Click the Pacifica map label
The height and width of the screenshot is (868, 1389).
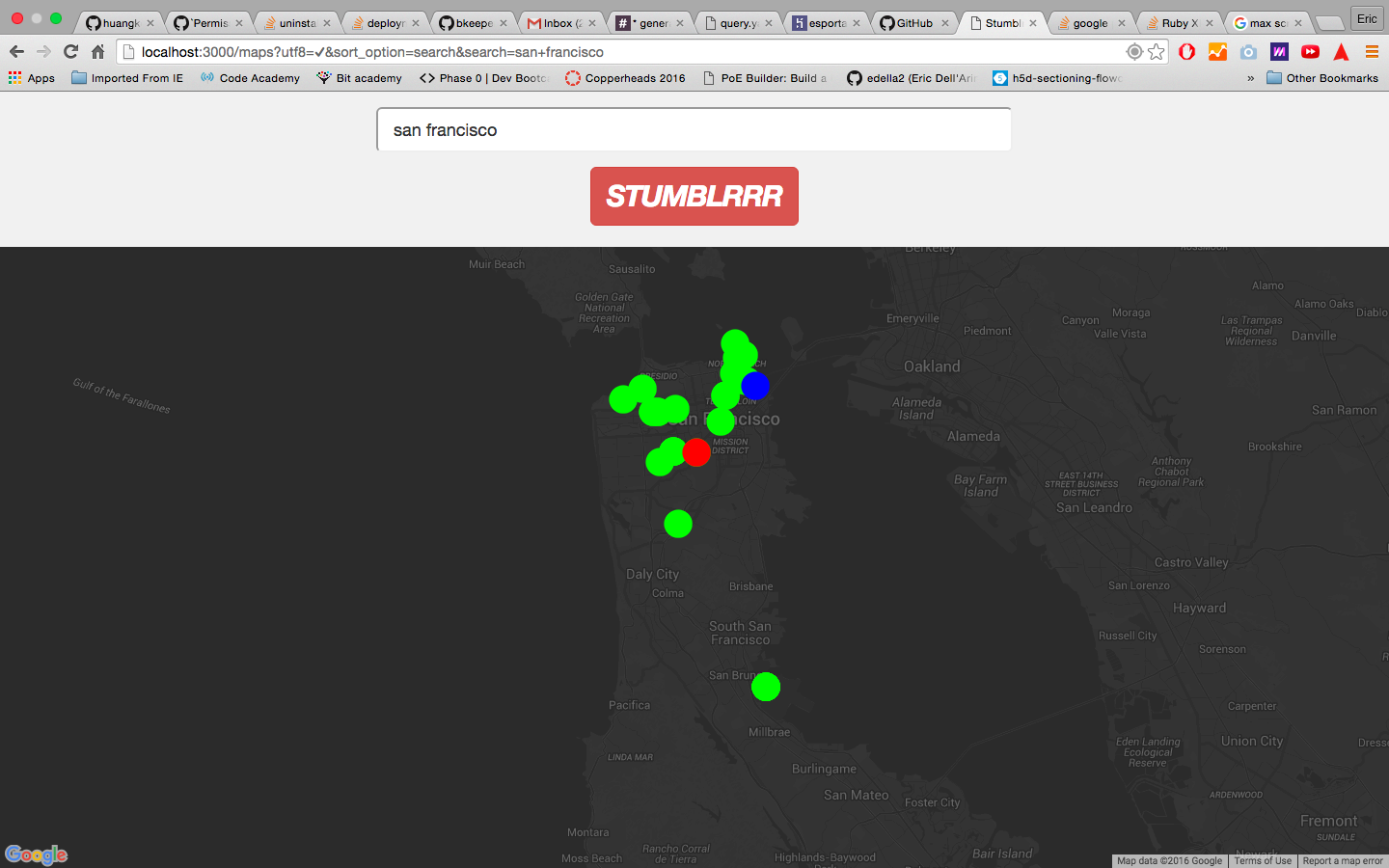(629, 705)
